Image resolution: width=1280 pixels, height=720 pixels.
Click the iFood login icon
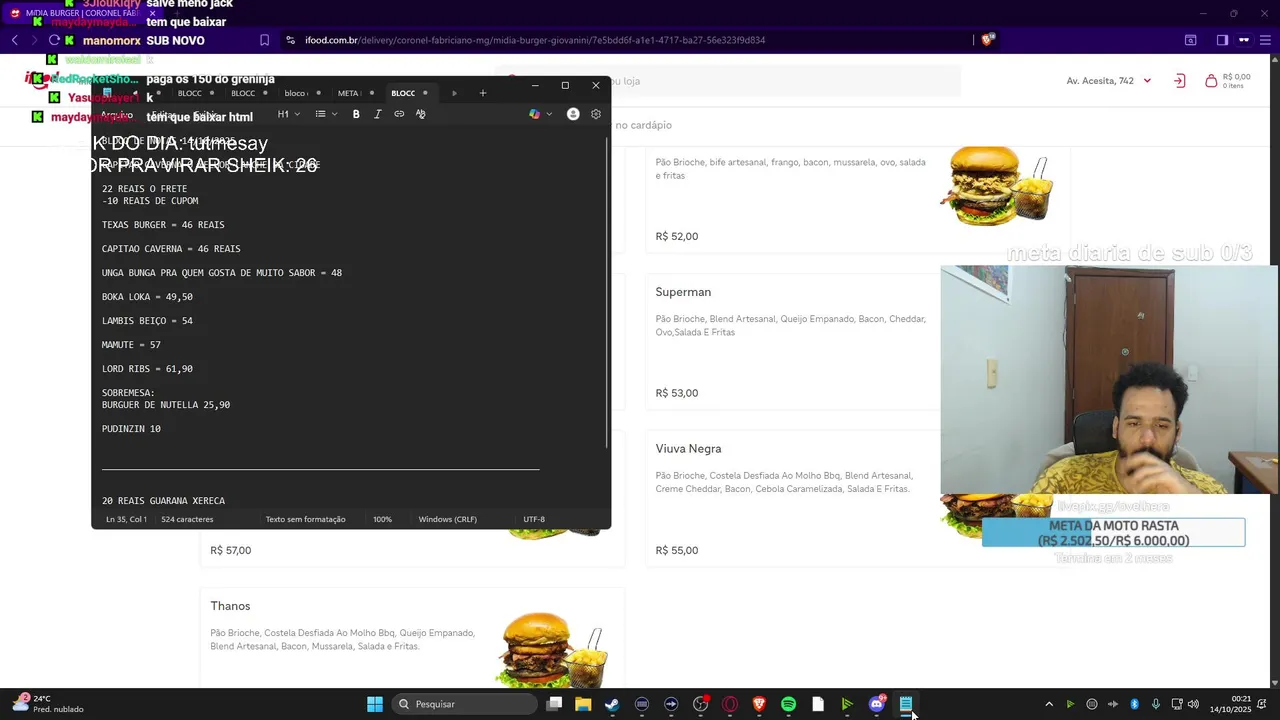click(x=1180, y=81)
